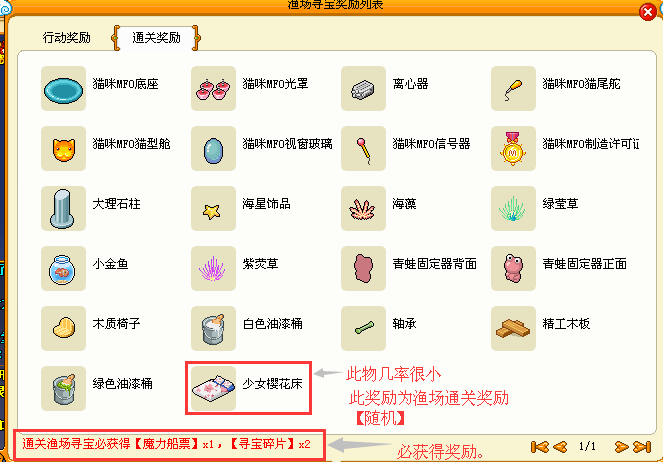
Task: Click the 猫咪MFO光罩 item icon
Action: (x=213, y=89)
